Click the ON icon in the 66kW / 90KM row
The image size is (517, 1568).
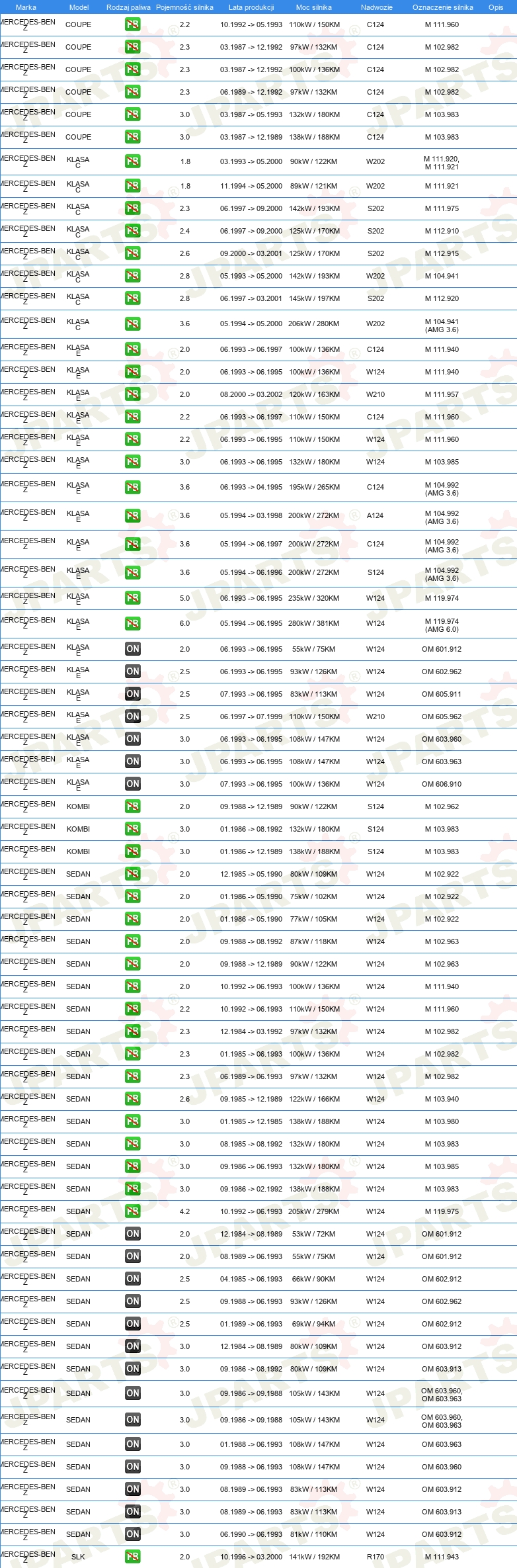click(133, 1279)
